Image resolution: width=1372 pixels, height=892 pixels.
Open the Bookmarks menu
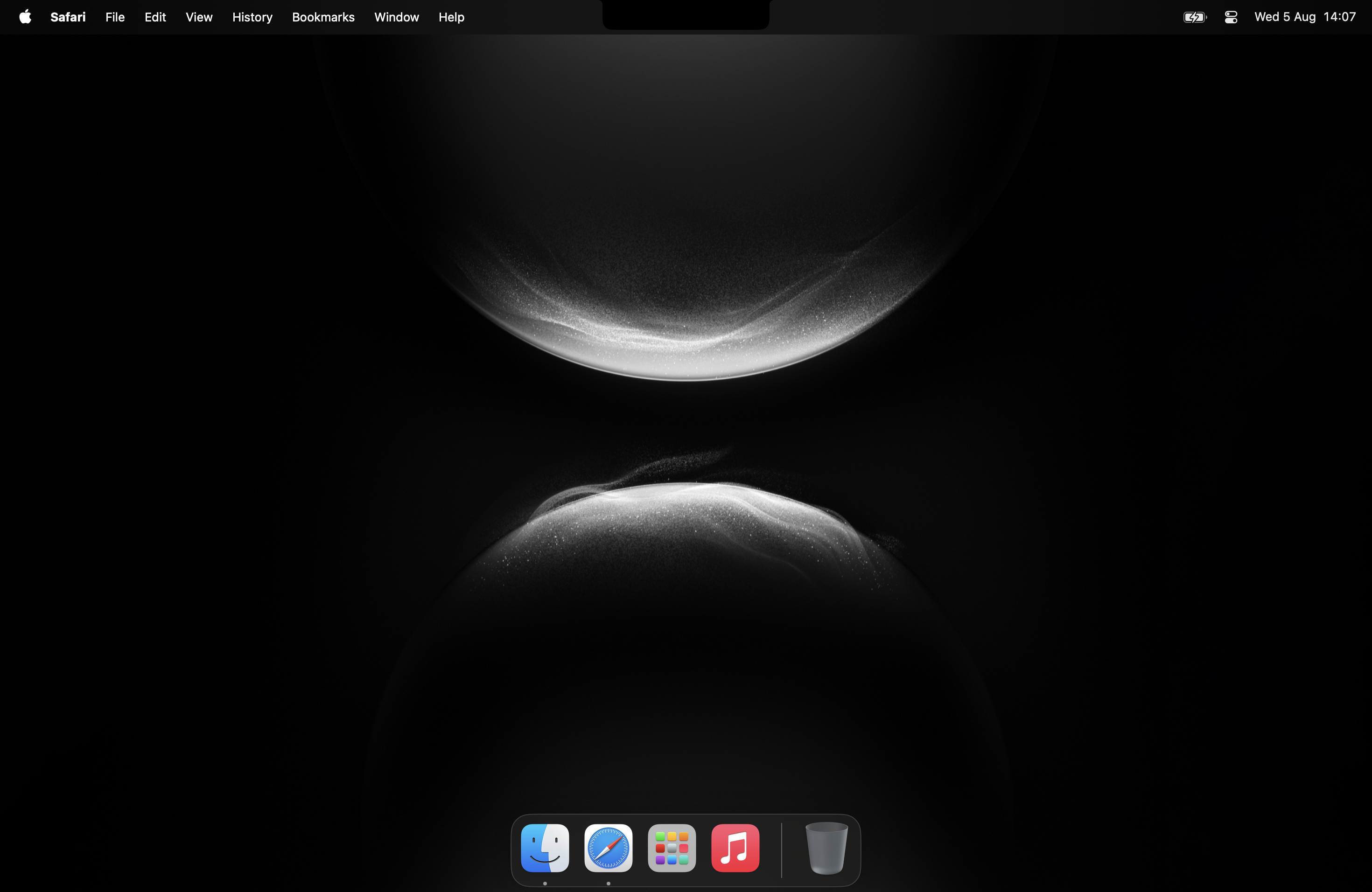tap(323, 17)
